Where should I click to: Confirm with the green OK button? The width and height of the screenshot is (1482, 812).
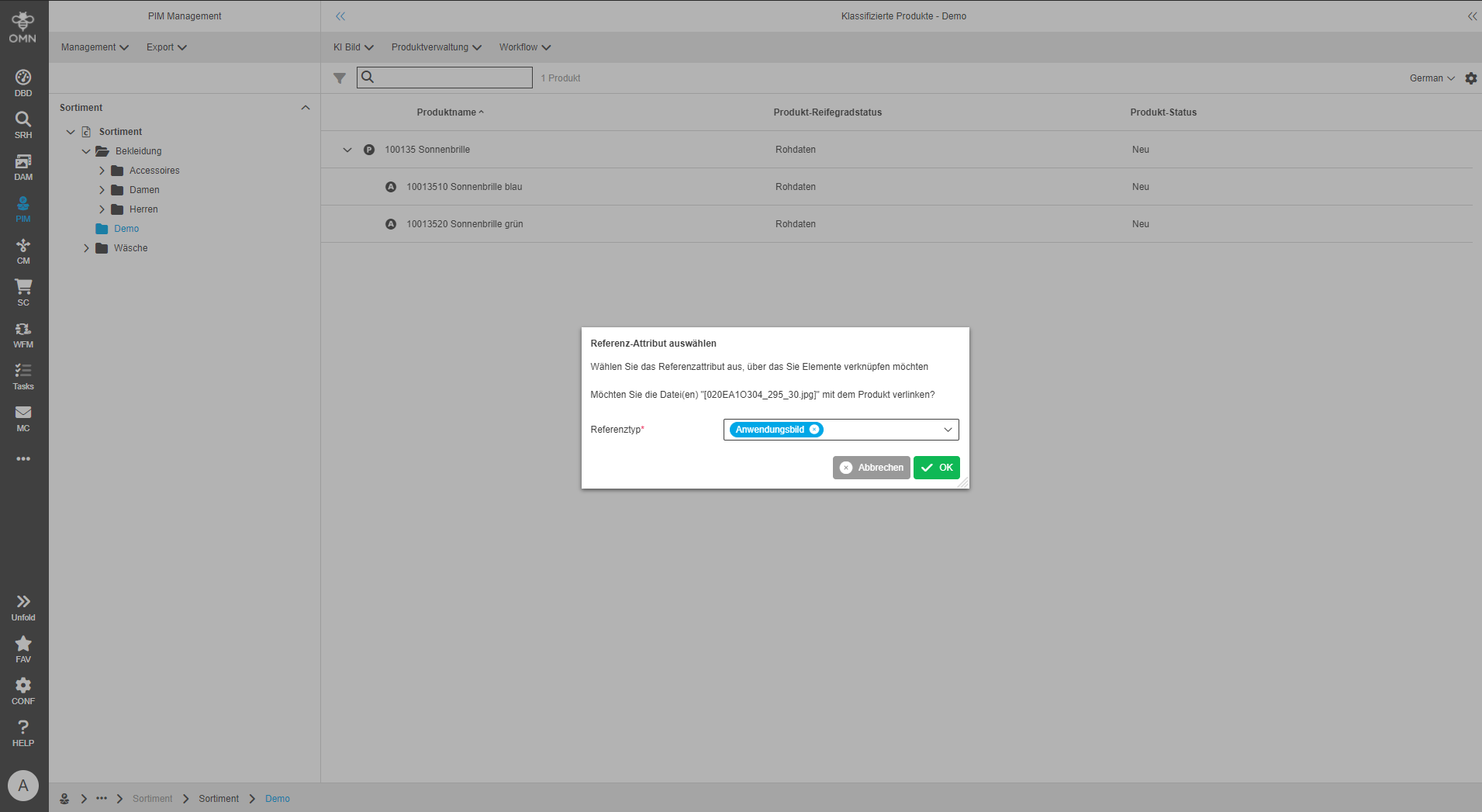click(937, 468)
